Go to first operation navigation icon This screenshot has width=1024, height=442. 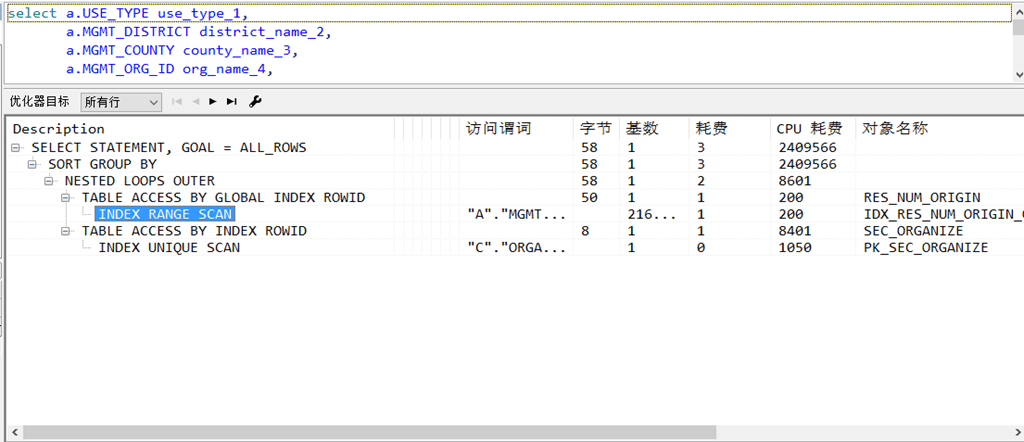click(x=176, y=102)
